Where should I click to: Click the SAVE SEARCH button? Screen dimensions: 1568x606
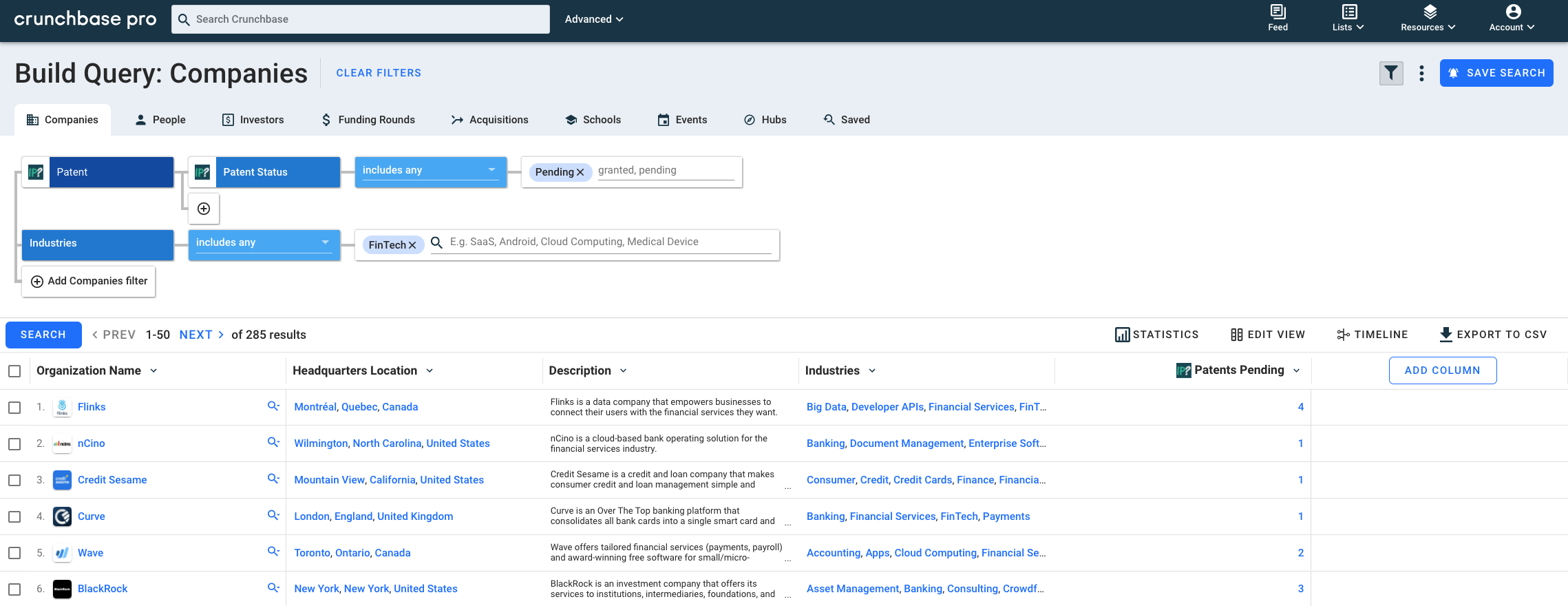pos(1496,73)
